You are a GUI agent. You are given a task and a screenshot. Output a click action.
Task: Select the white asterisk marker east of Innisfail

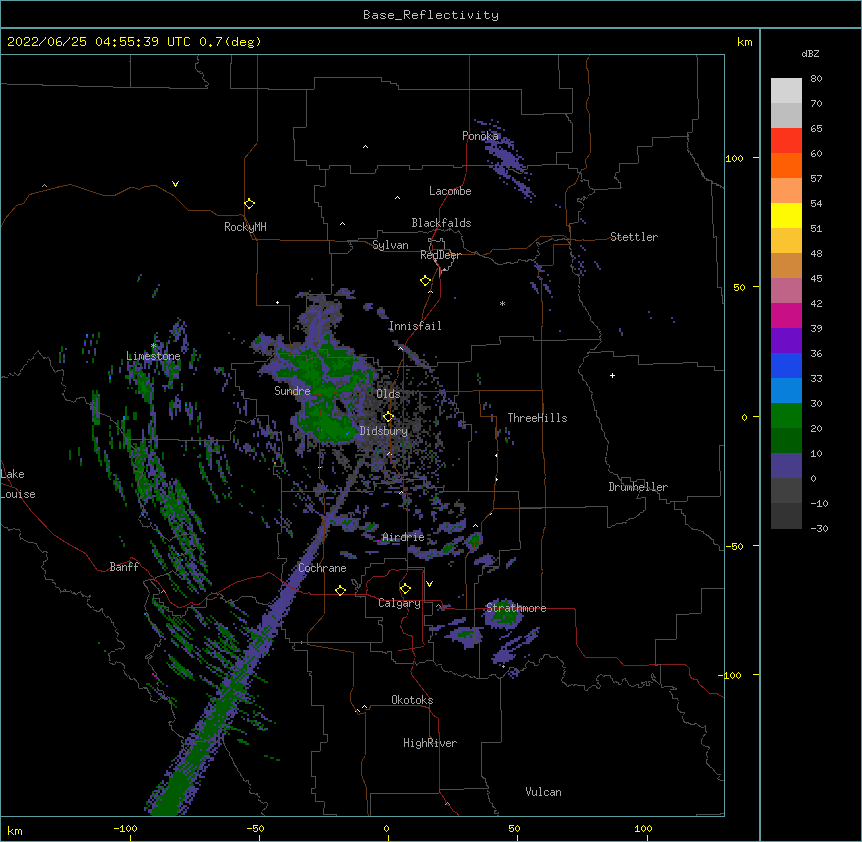pyautogui.click(x=502, y=303)
